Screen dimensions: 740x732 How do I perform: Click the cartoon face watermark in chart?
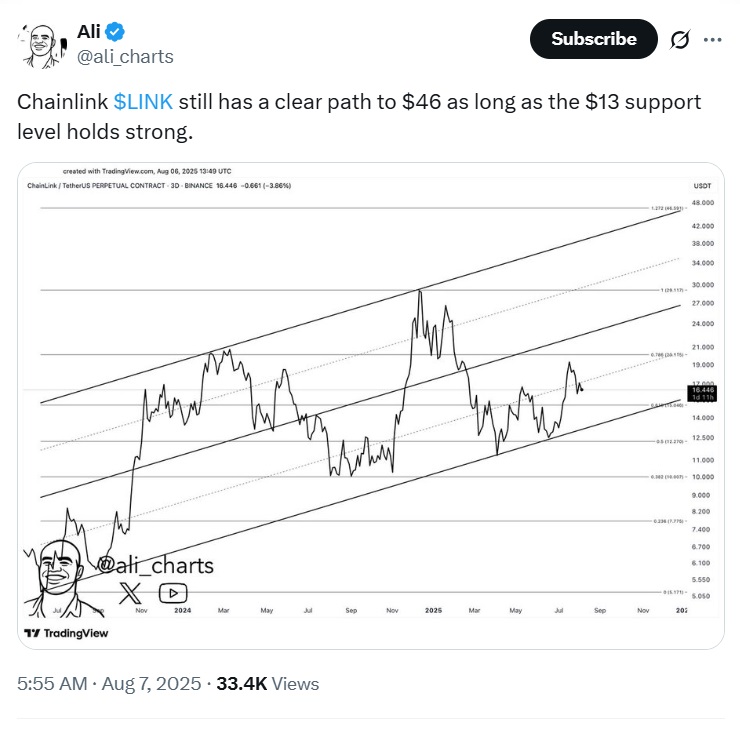pyautogui.click(x=57, y=578)
